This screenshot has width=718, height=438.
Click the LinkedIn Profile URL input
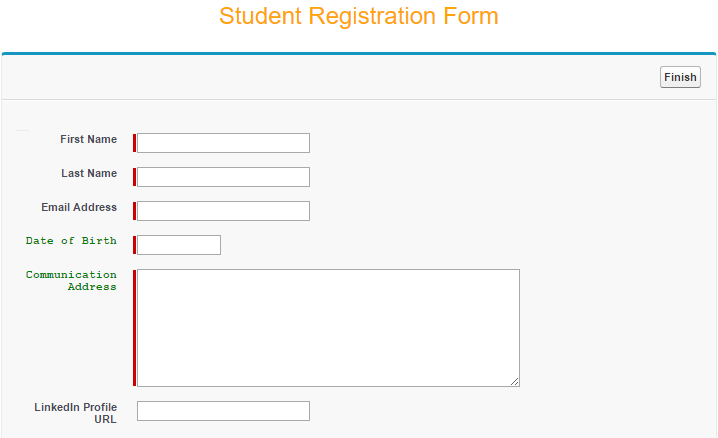click(223, 411)
